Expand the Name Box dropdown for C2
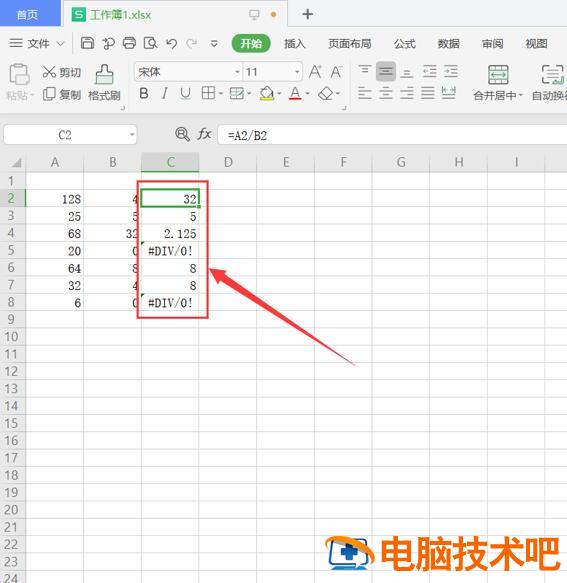Image resolution: width=567 pixels, height=583 pixels. (x=132, y=135)
